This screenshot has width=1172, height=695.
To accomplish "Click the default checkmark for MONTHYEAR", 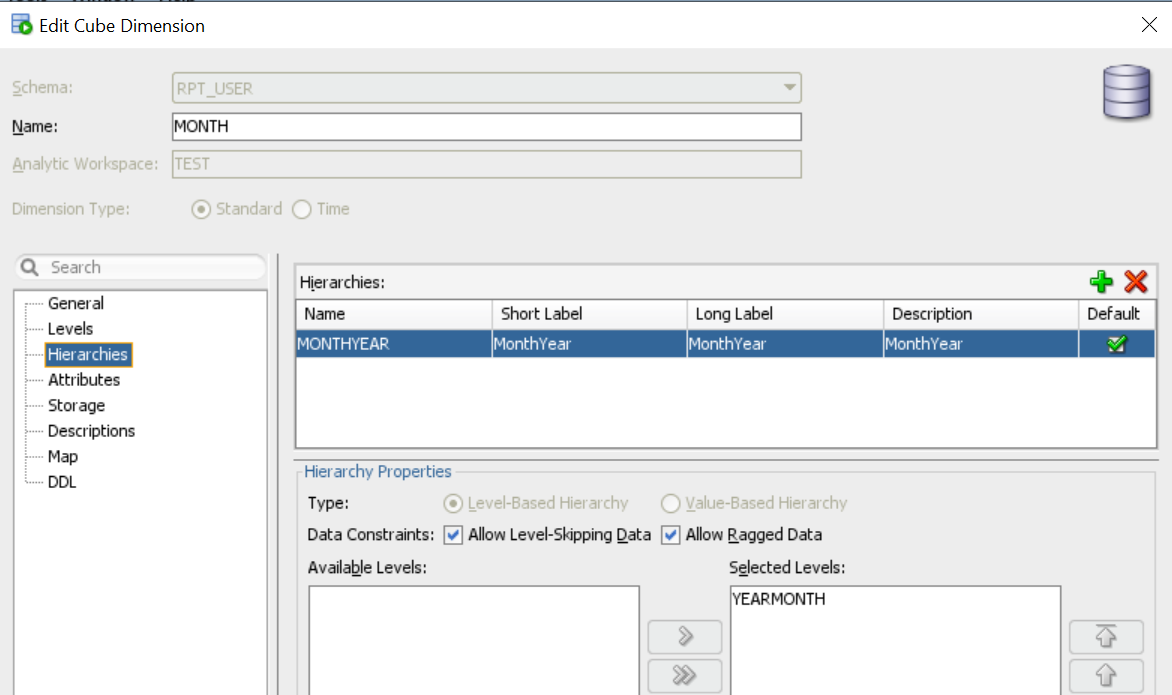I will 1117,344.
